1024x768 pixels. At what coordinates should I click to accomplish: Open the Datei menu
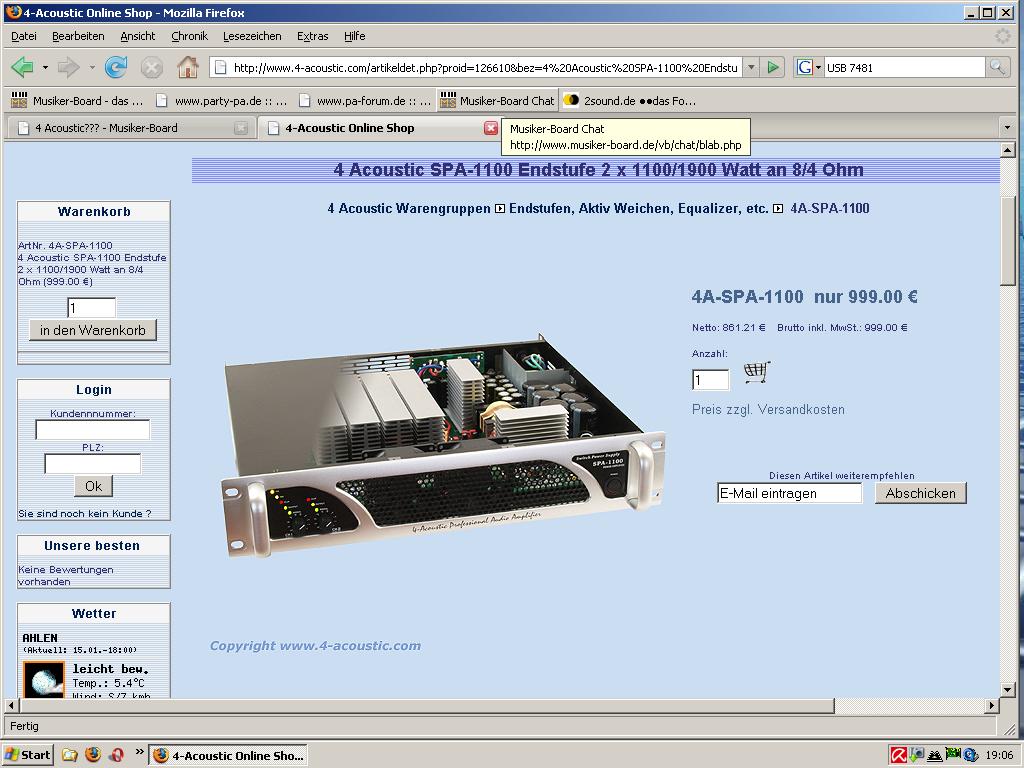pyautogui.click(x=24, y=36)
